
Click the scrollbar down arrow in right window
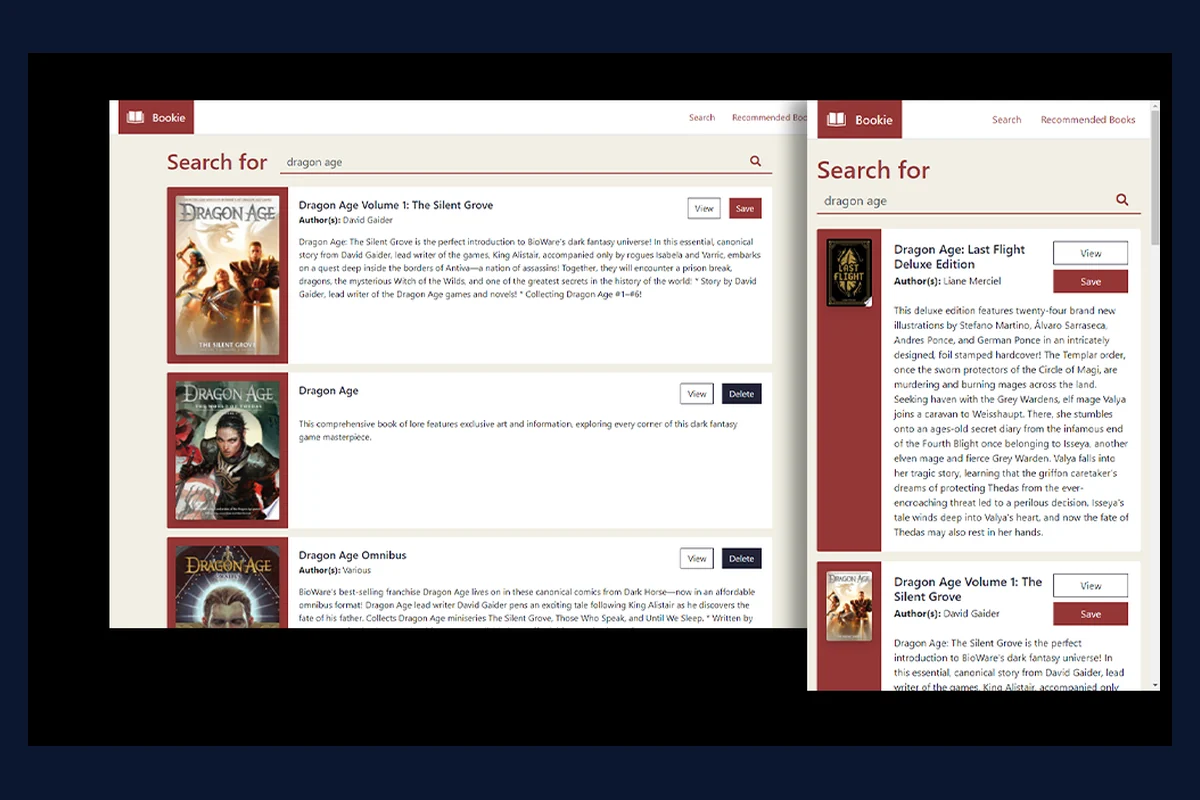coord(1155,685)
